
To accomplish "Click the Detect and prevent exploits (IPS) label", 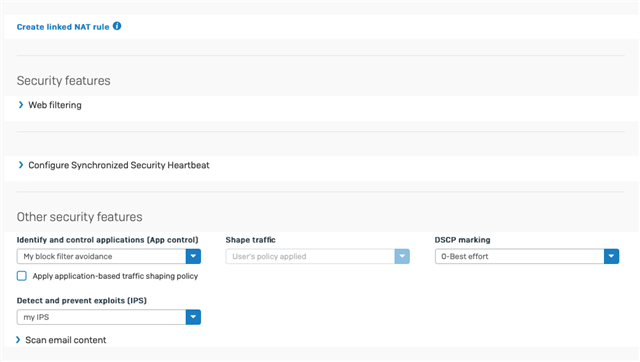I will pos(82,300).
